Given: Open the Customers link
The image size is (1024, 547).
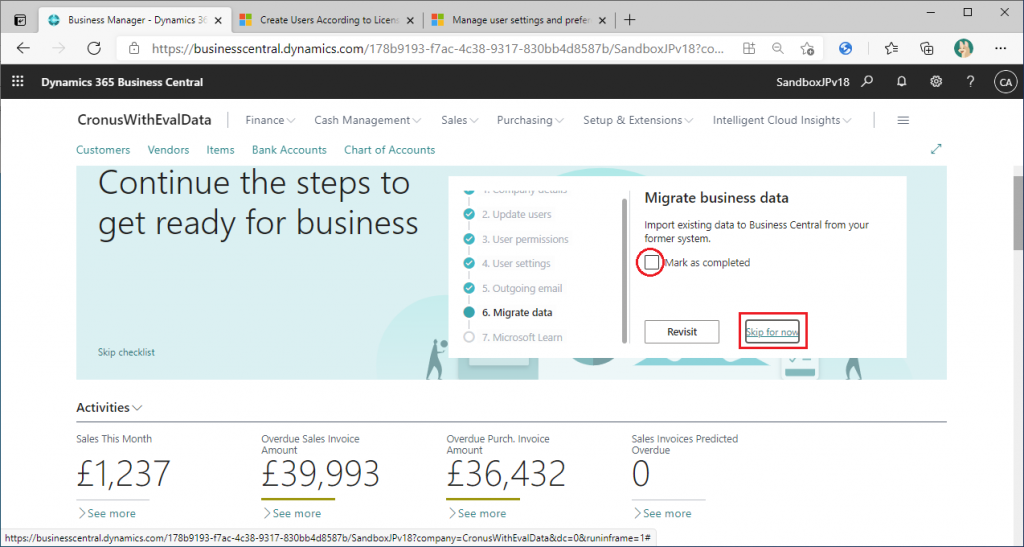Looking at the screenshot, I should (x=103, y=149).
